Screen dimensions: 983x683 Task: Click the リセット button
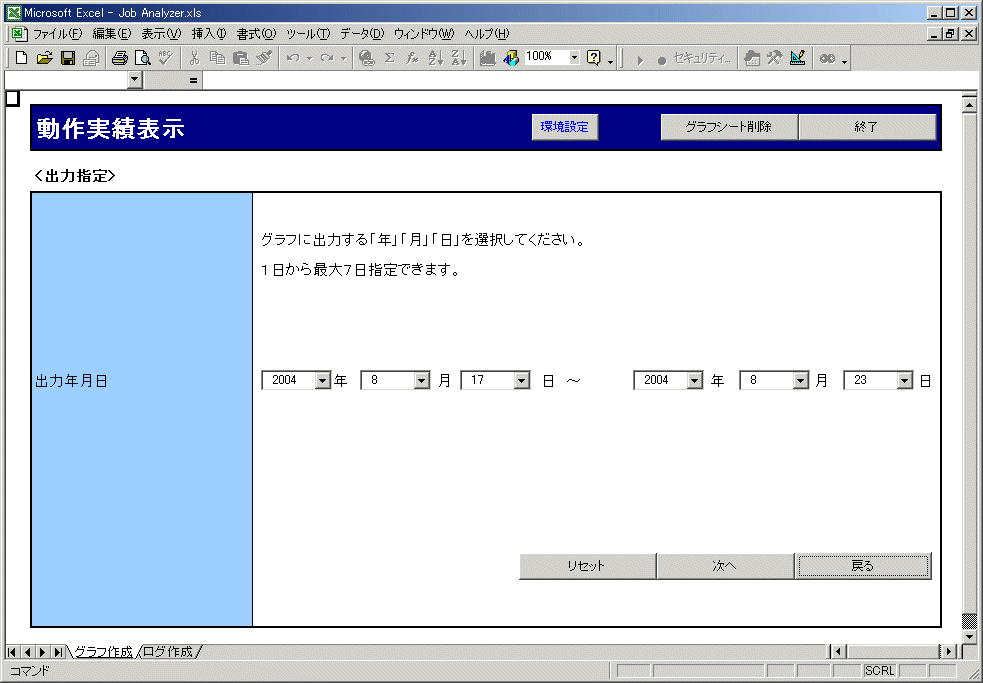click(587, 566)
